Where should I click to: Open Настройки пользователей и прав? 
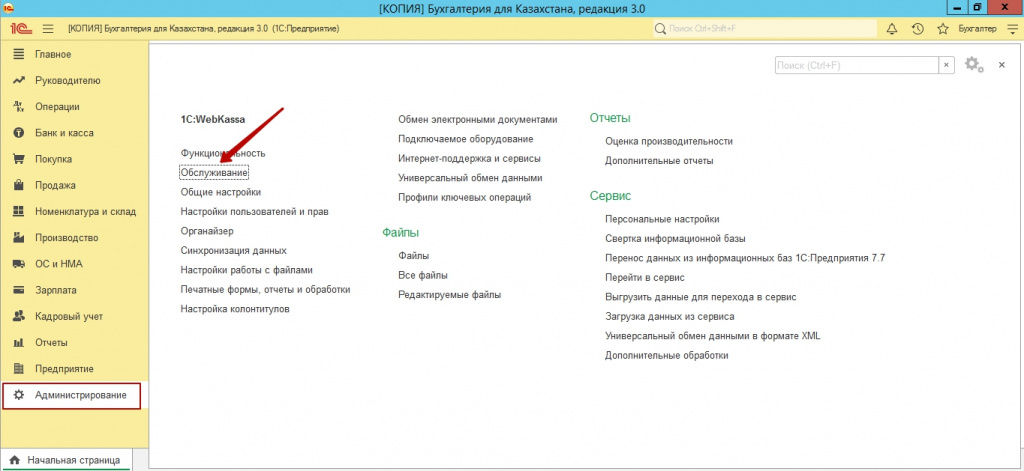255,212
